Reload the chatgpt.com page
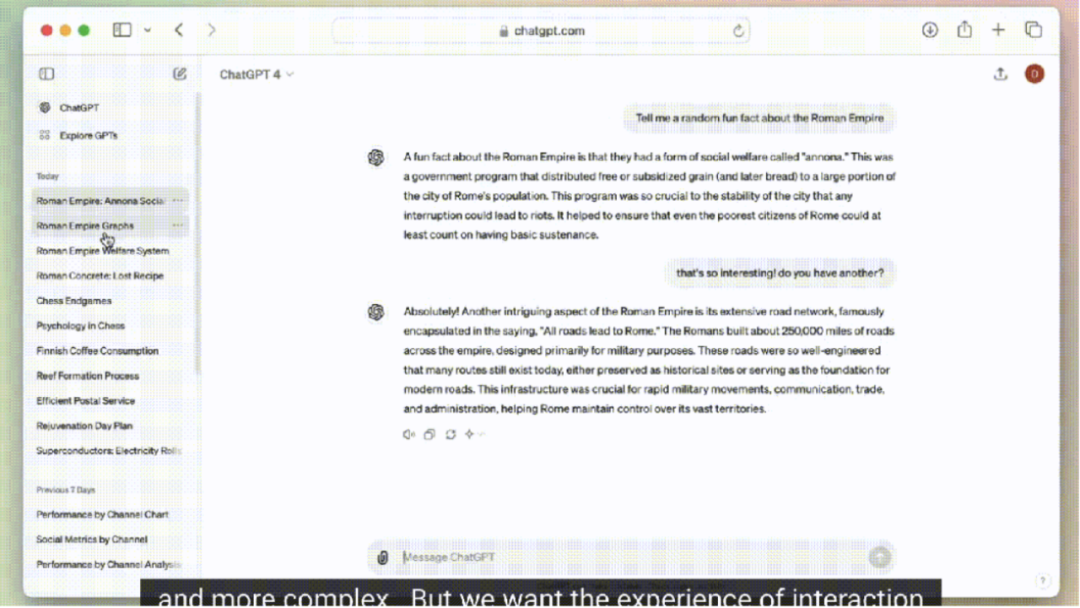Screen dimensions: 1080x608 coord(738,31)
